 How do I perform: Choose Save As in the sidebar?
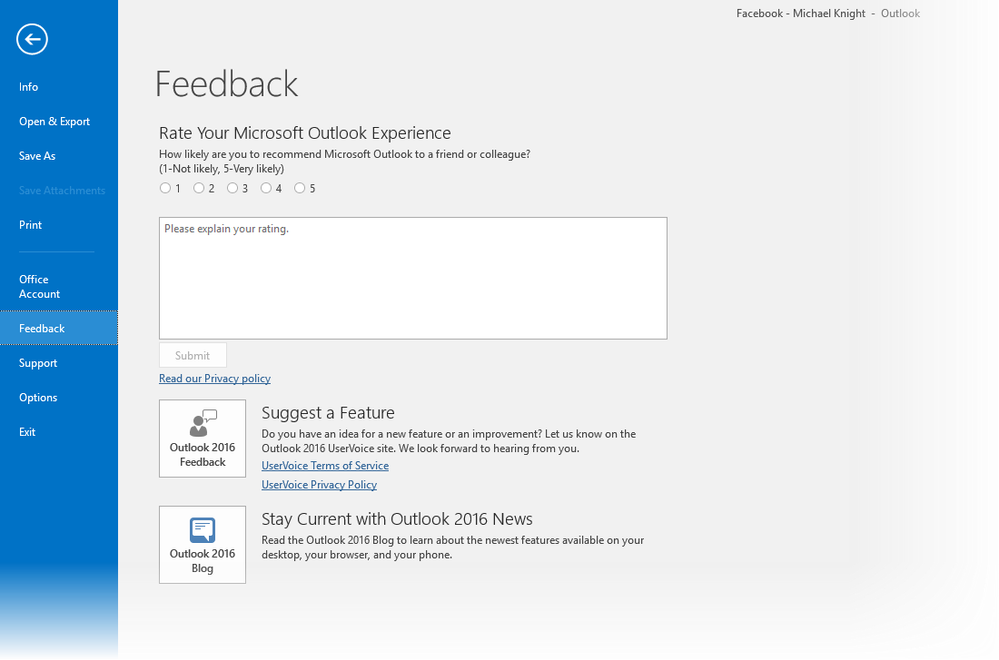tap(59, 156)
